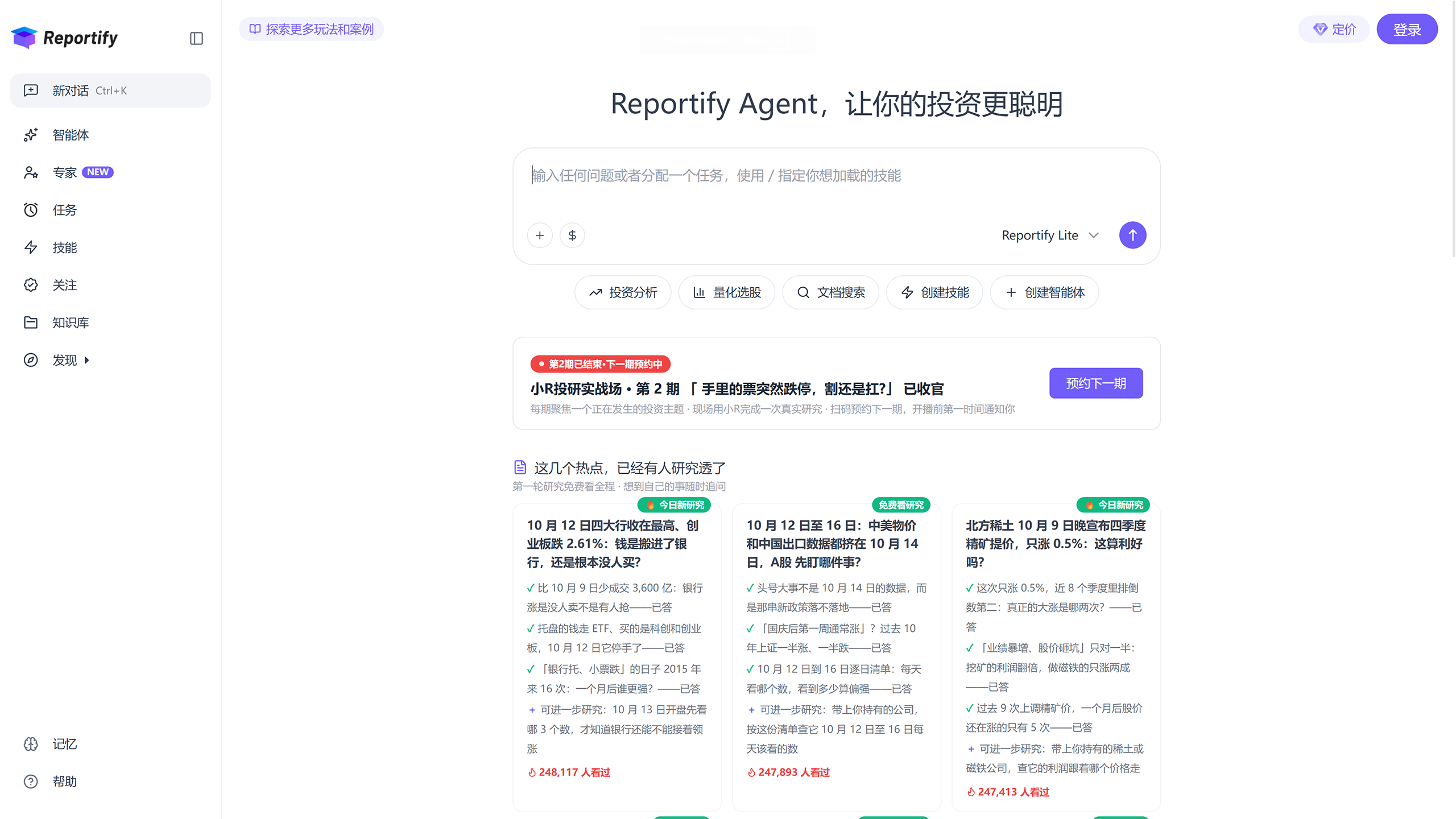Expand the 发现 submenu arrow
The height and width of the screenshot is (819, 1456).
pos(86,360)
